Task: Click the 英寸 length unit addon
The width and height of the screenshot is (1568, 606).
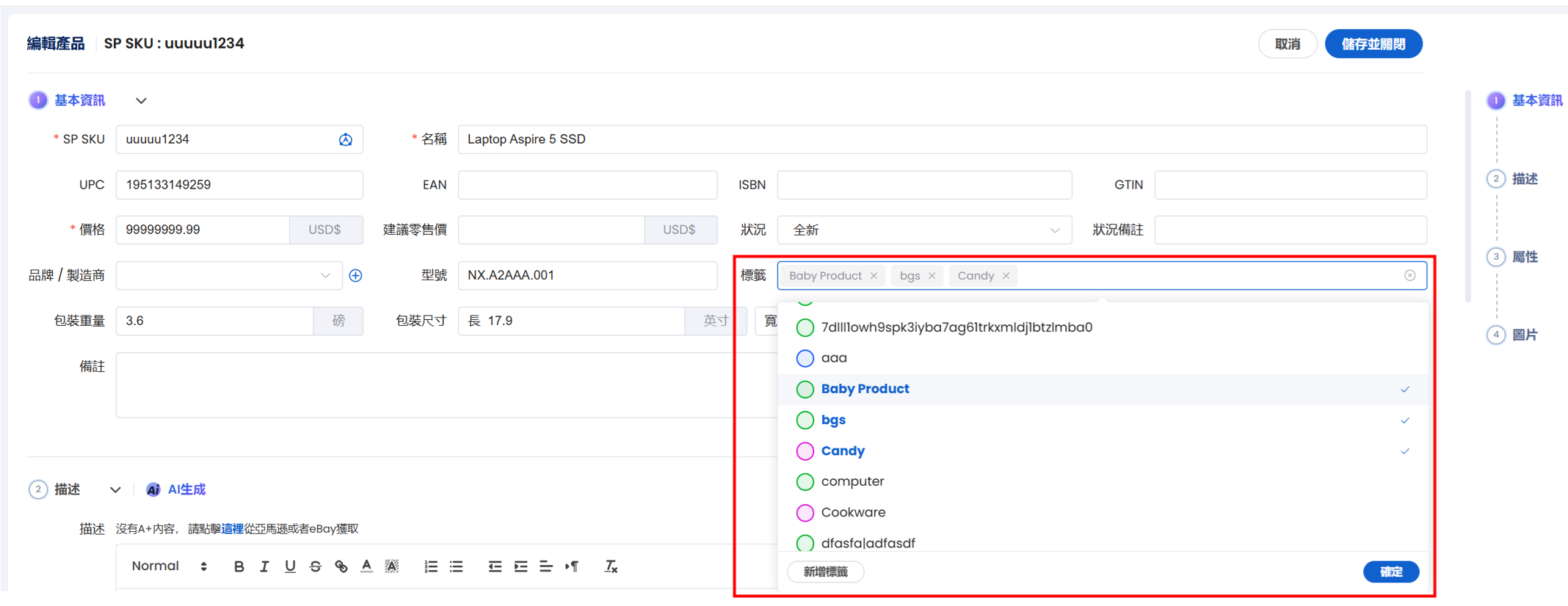Action: (x=716, y=321)
